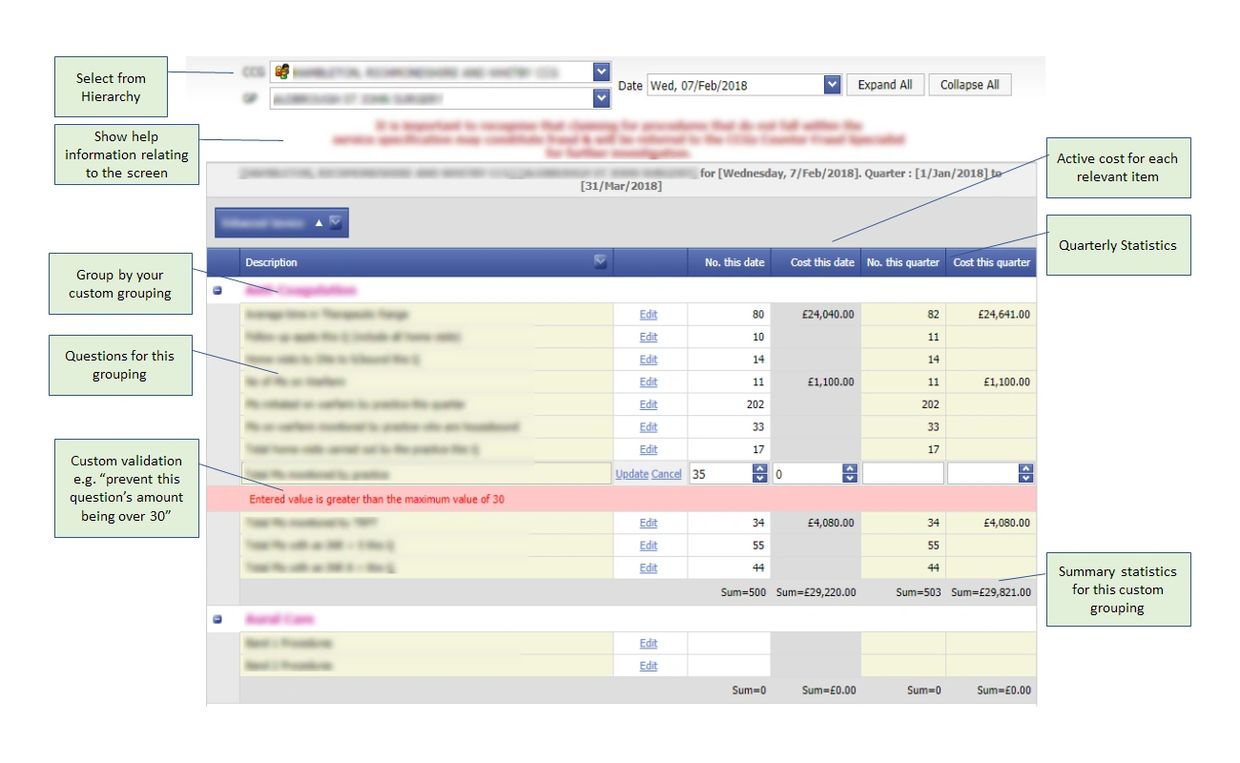The image size is (1240, 763).
Task: Click the stepper down arrow beside the value 35
Action: point(760,478)
